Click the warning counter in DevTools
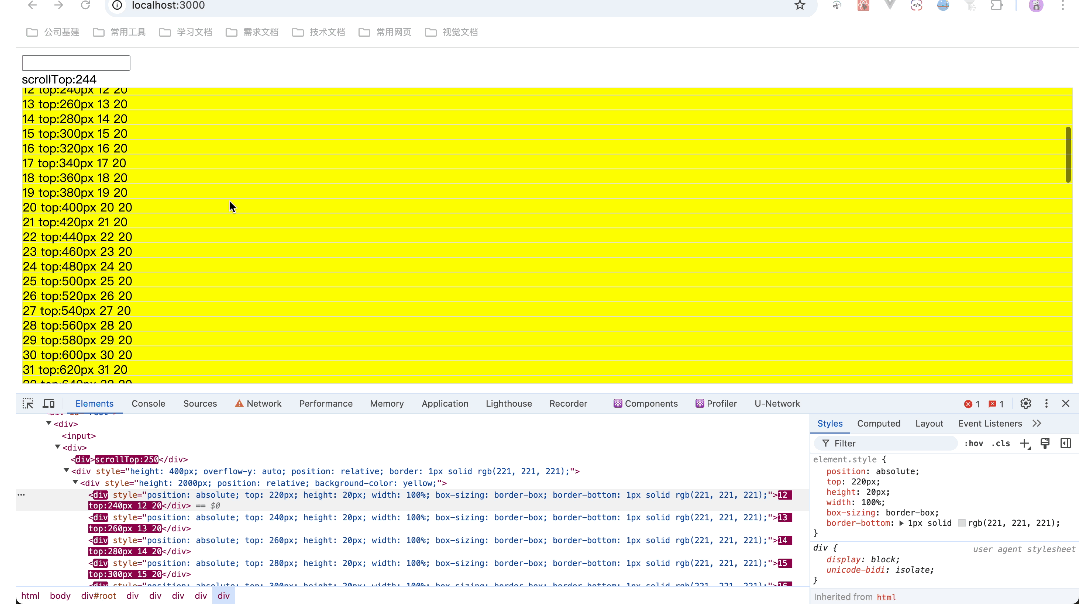 [991, 404]
